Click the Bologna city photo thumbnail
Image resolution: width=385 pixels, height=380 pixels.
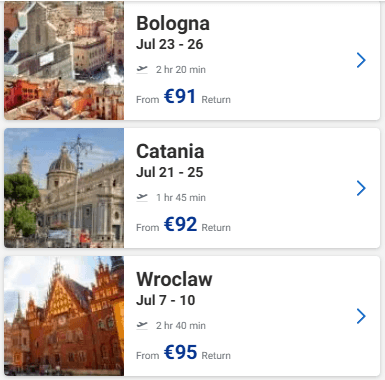pyautogui.click(x=64, y=60)
